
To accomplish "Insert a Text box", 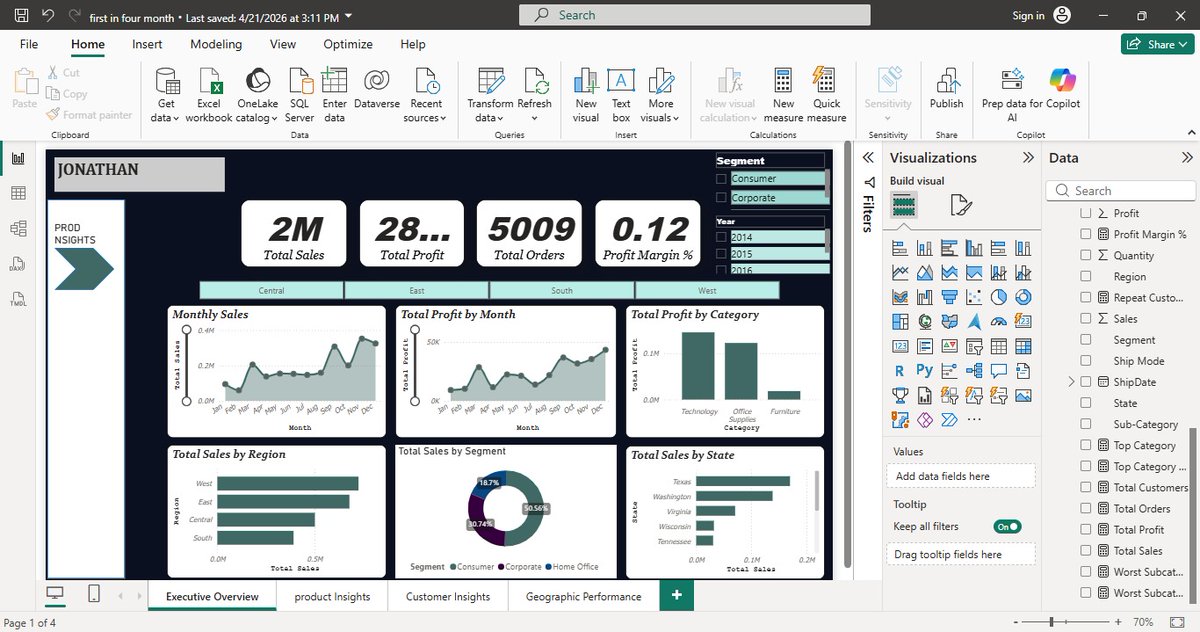I will (621, 96).
